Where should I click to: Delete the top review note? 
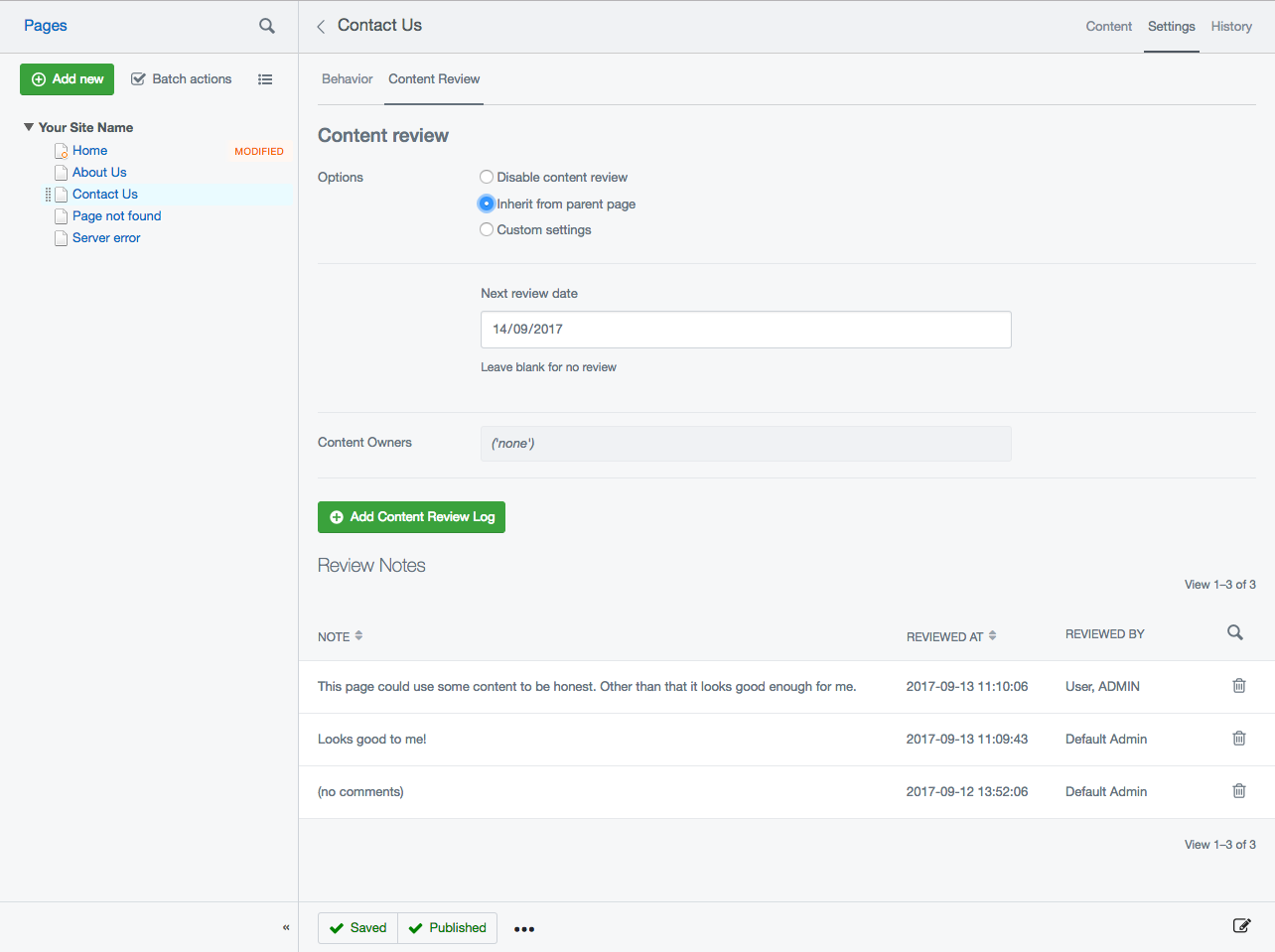(x=1238, y=685)
